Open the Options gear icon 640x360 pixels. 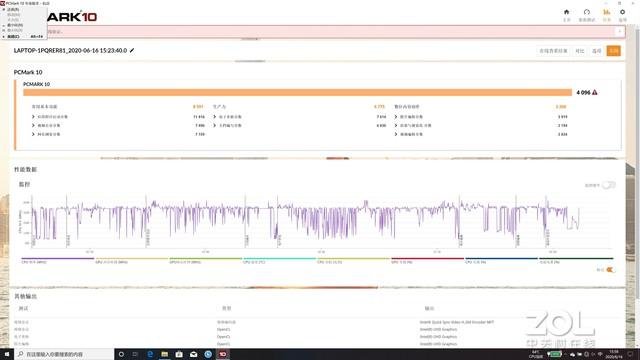coord(622,12)
